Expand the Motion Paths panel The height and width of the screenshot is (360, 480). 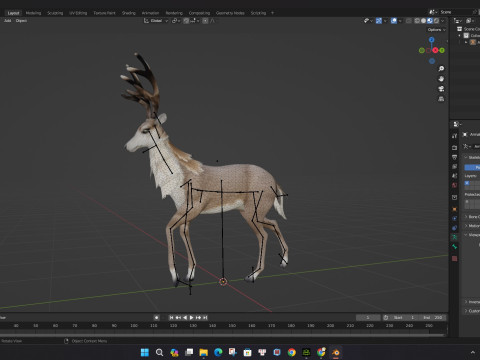point(466,226)
